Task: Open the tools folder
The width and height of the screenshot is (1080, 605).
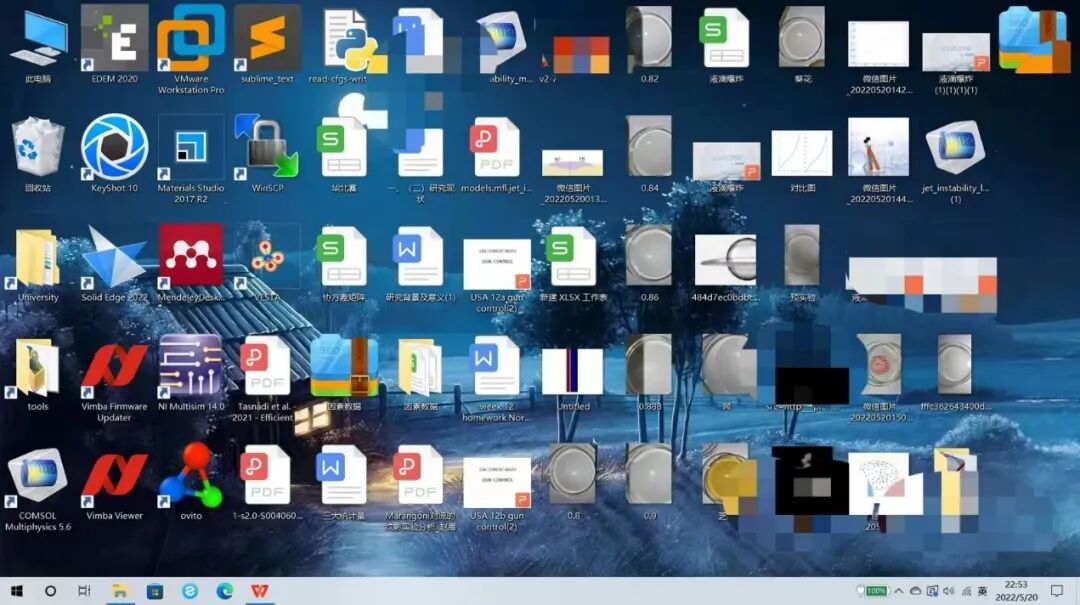Action: click(38, 373)
